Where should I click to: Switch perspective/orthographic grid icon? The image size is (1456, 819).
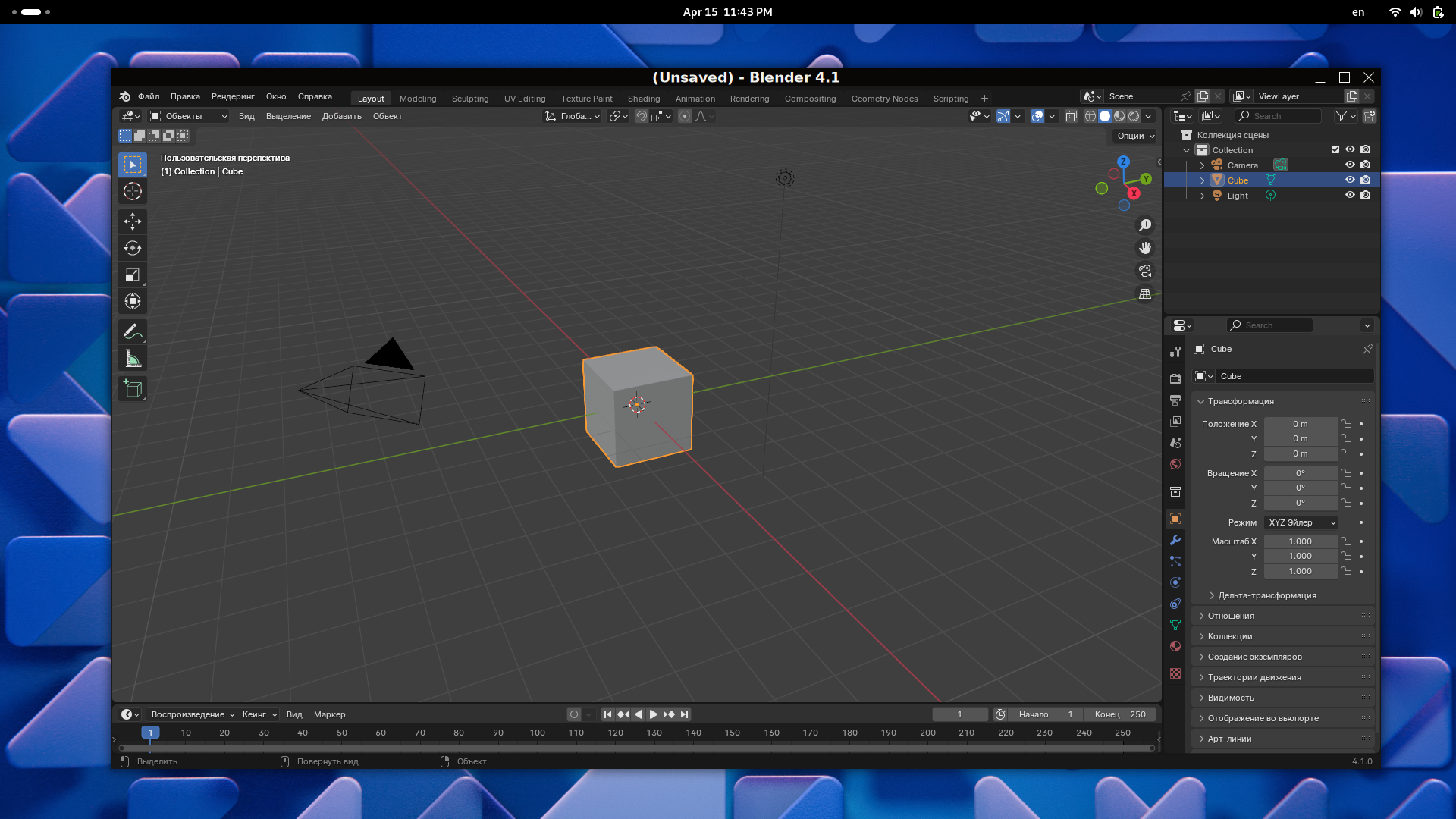(x=1145, y=293)
